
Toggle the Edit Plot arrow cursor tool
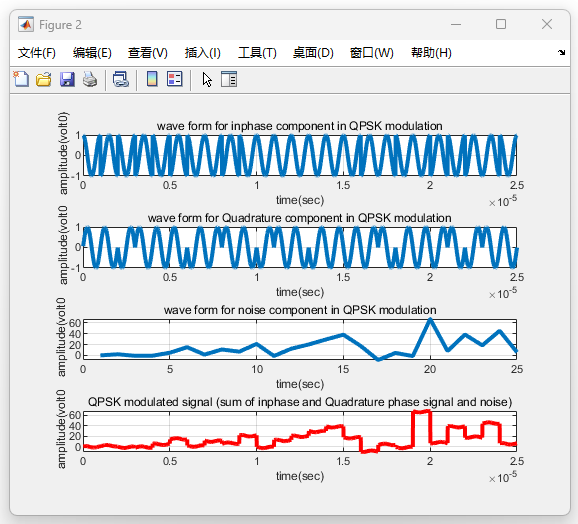[207, 79]
